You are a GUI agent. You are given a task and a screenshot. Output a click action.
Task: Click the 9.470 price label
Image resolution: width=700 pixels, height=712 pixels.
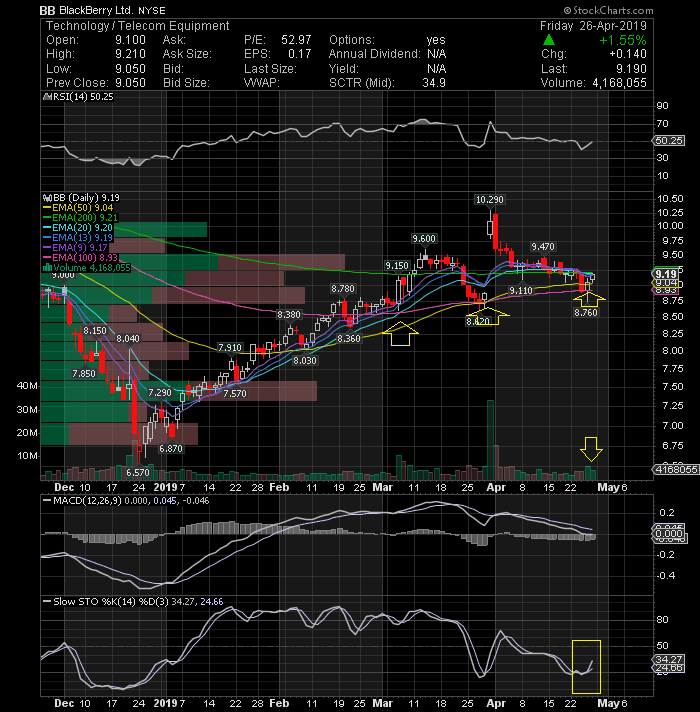pyautogui.click(x=543, y=247)
